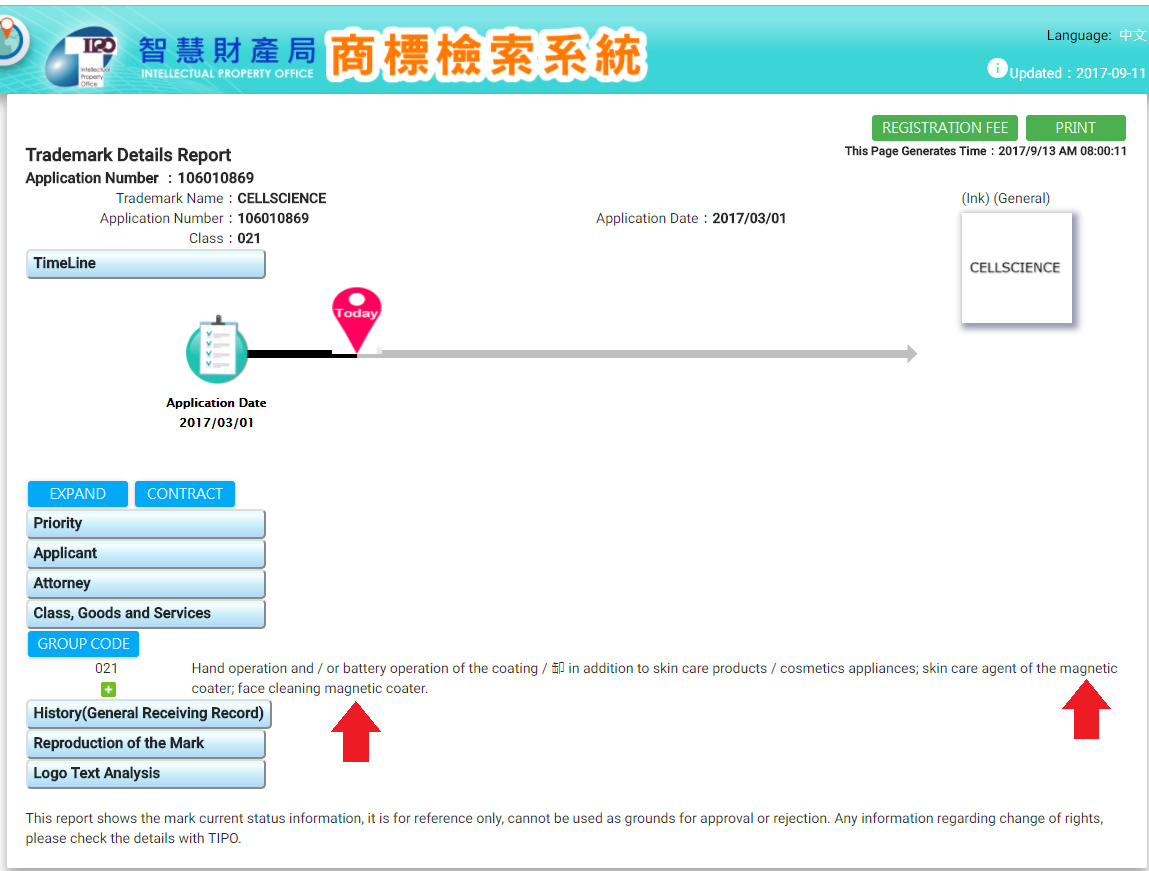This screenshot has width=1149, height=871.
Task: Switch language to 中文
Action: [x=1132, y=35]
